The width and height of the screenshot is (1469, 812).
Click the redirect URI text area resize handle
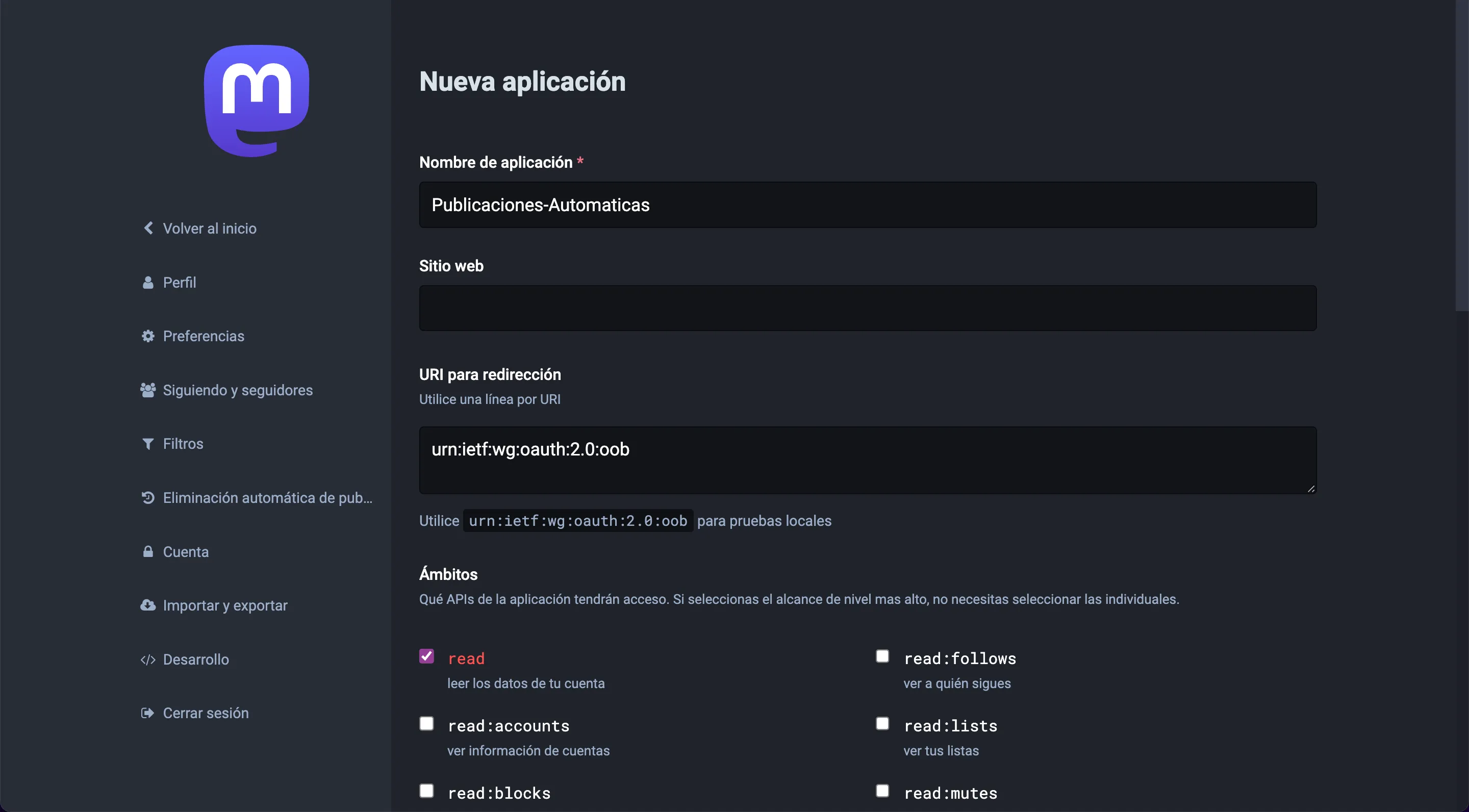pos(1310,489)
